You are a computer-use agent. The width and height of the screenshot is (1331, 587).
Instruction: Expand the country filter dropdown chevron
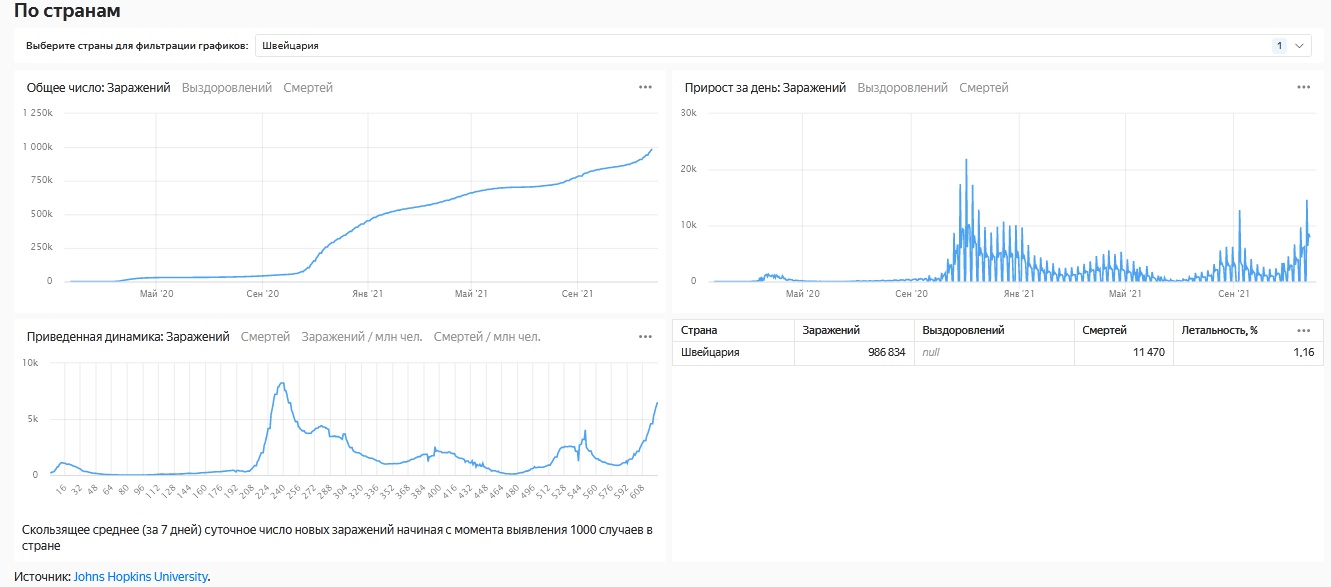point(1300,46)
